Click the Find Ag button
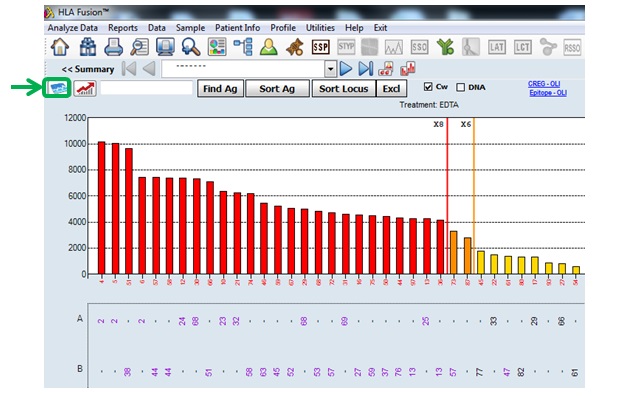 (220, 89)
